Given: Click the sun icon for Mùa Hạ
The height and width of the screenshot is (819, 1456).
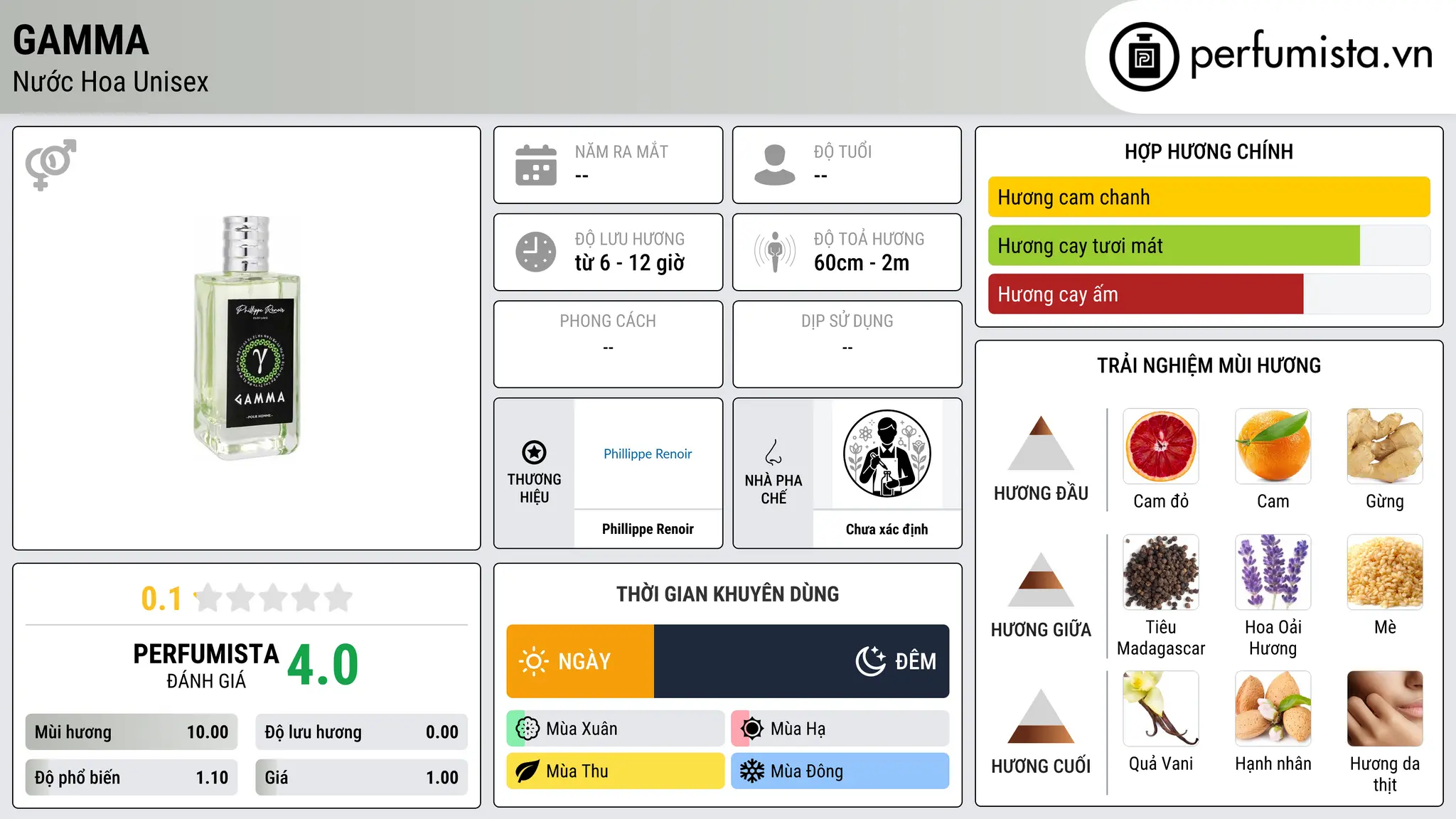Looking at the screenshot, I should point(752,729).
